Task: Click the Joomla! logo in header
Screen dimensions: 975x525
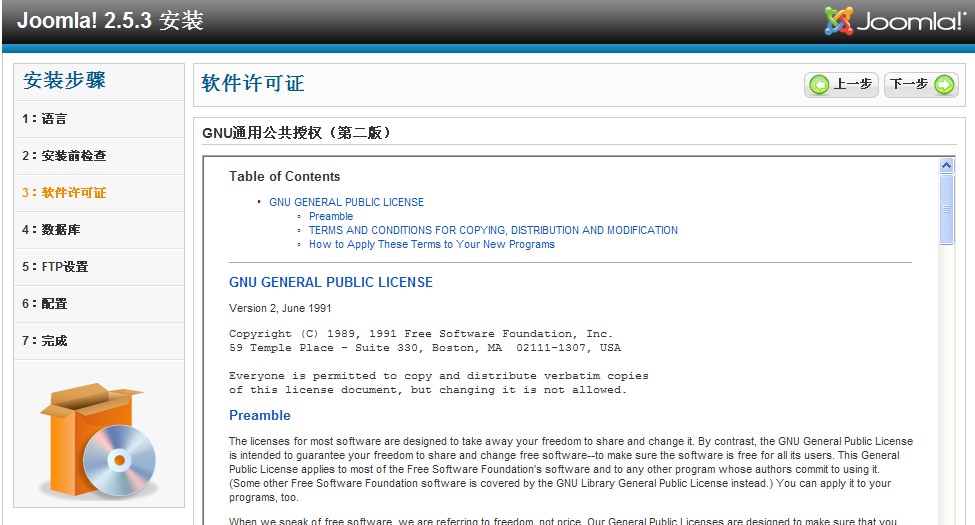Action: point(895,21)
